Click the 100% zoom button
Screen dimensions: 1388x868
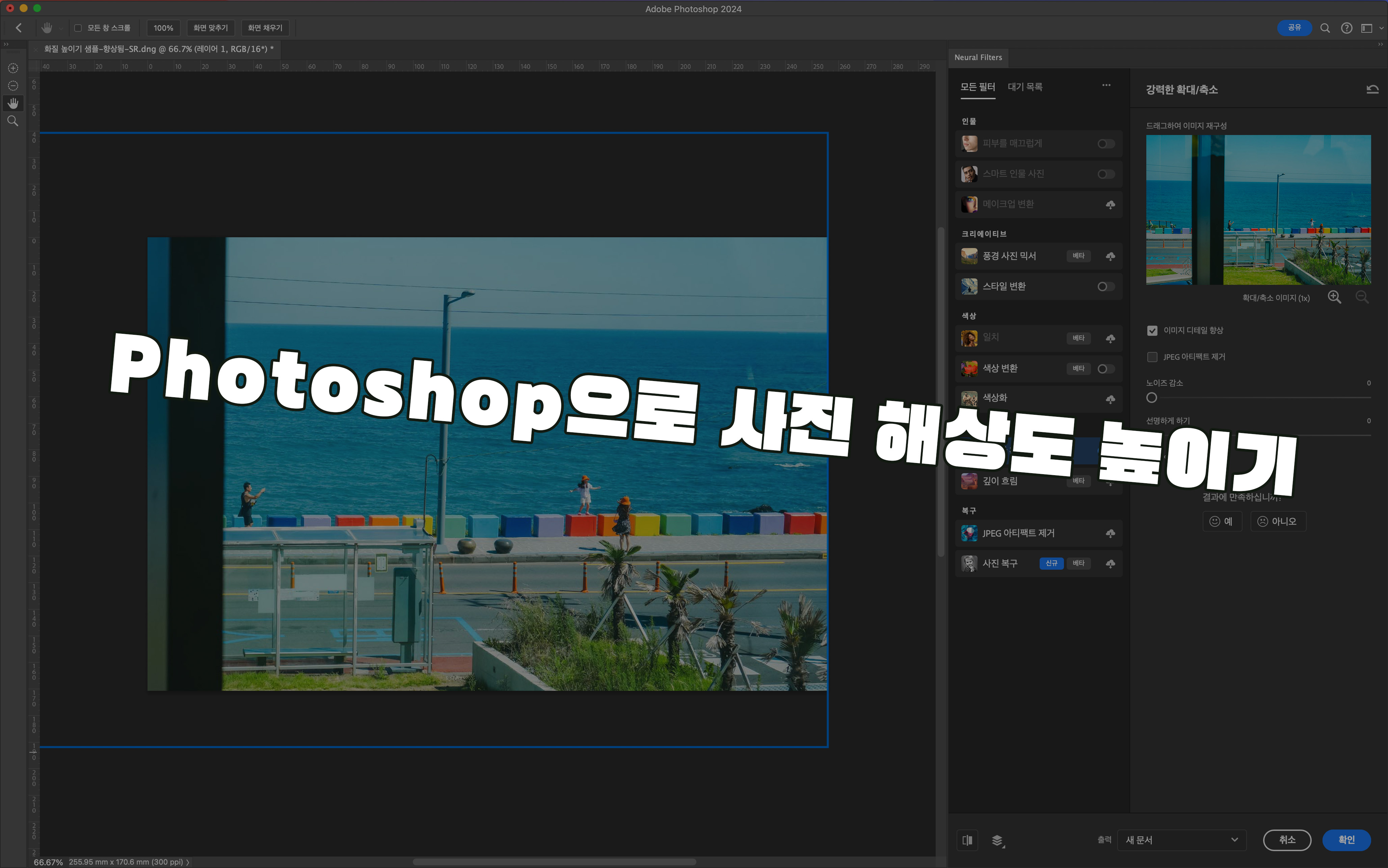coord(163,28)
